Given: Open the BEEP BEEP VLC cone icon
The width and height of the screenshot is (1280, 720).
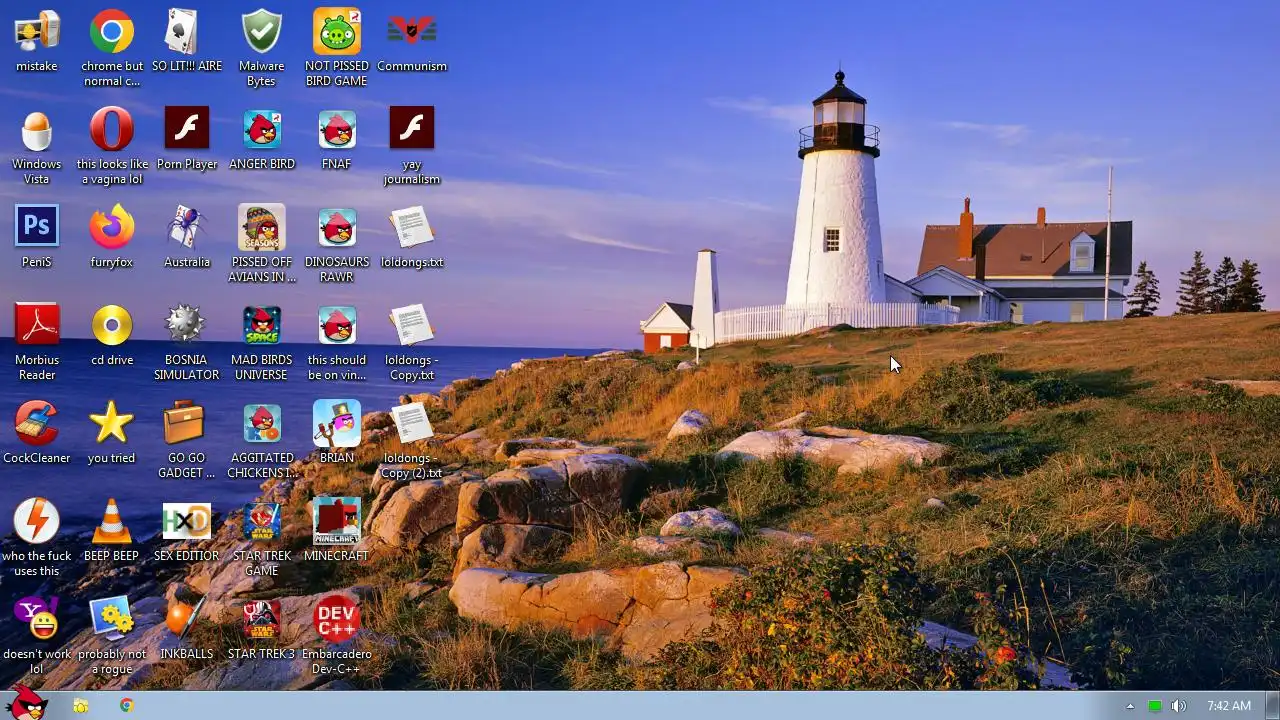Looking at the screenshot, I should point(112,522).
